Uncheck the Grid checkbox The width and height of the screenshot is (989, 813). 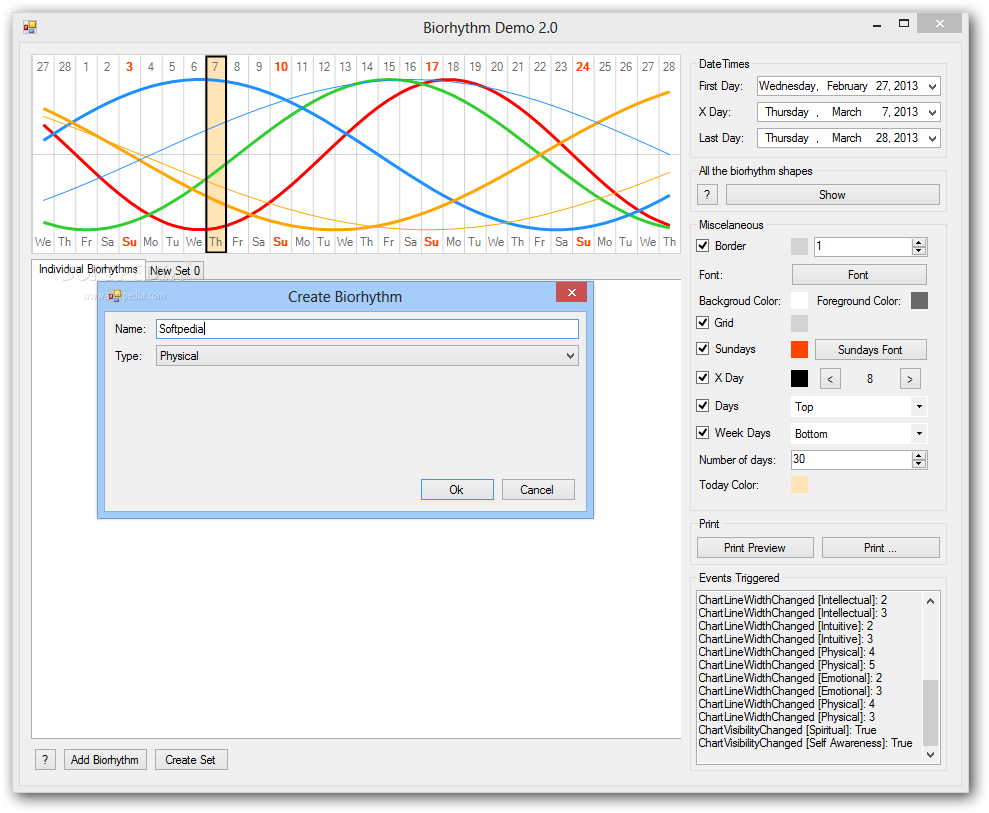pyautogui.click(x=703, y=322)
